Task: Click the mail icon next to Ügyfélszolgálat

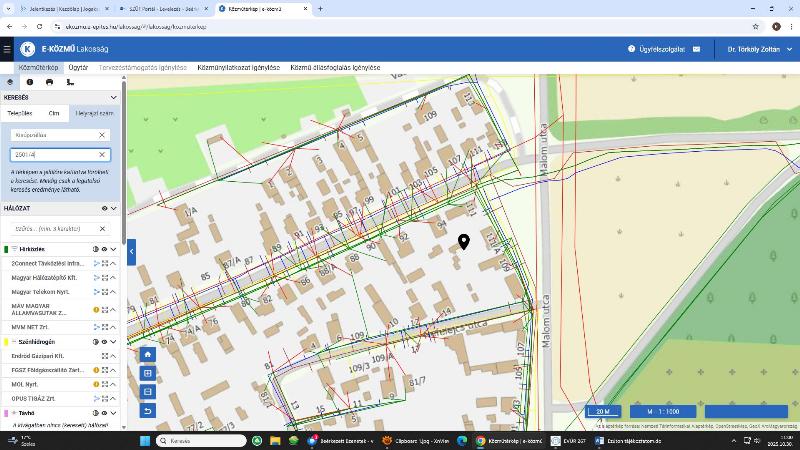Action: (x=696, y=48)
